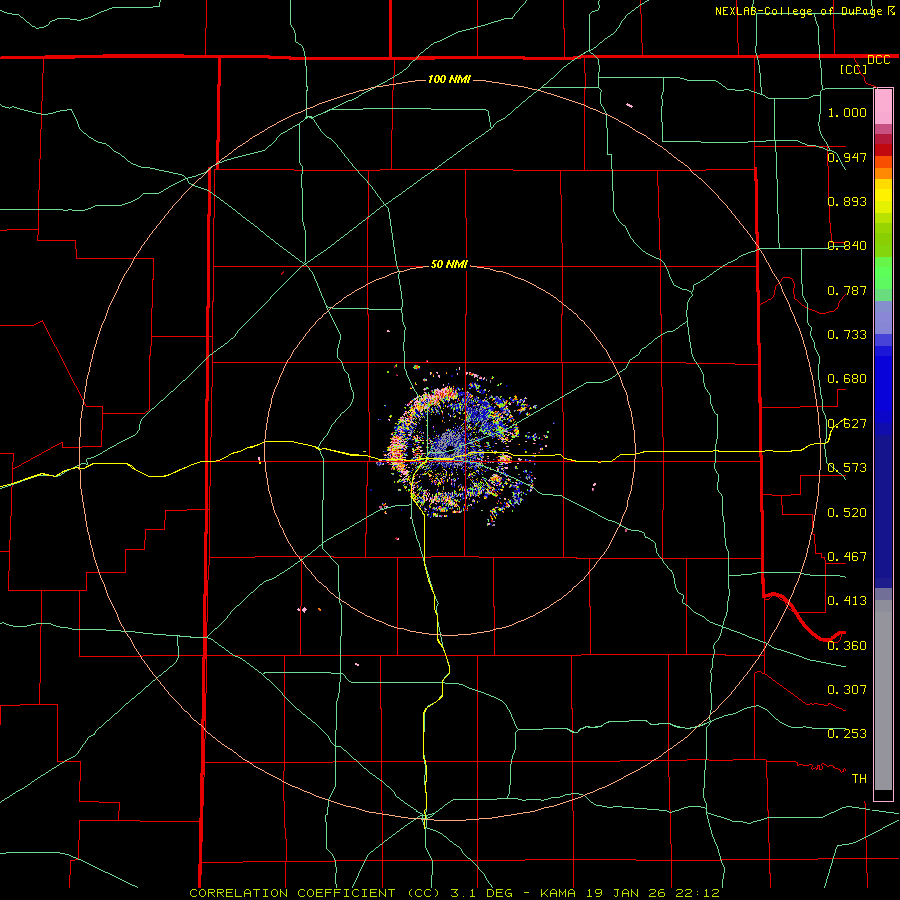Screen dimensions: 900x900
Task: Select the 0.893 legend value
Action: (x=847, y=201)
